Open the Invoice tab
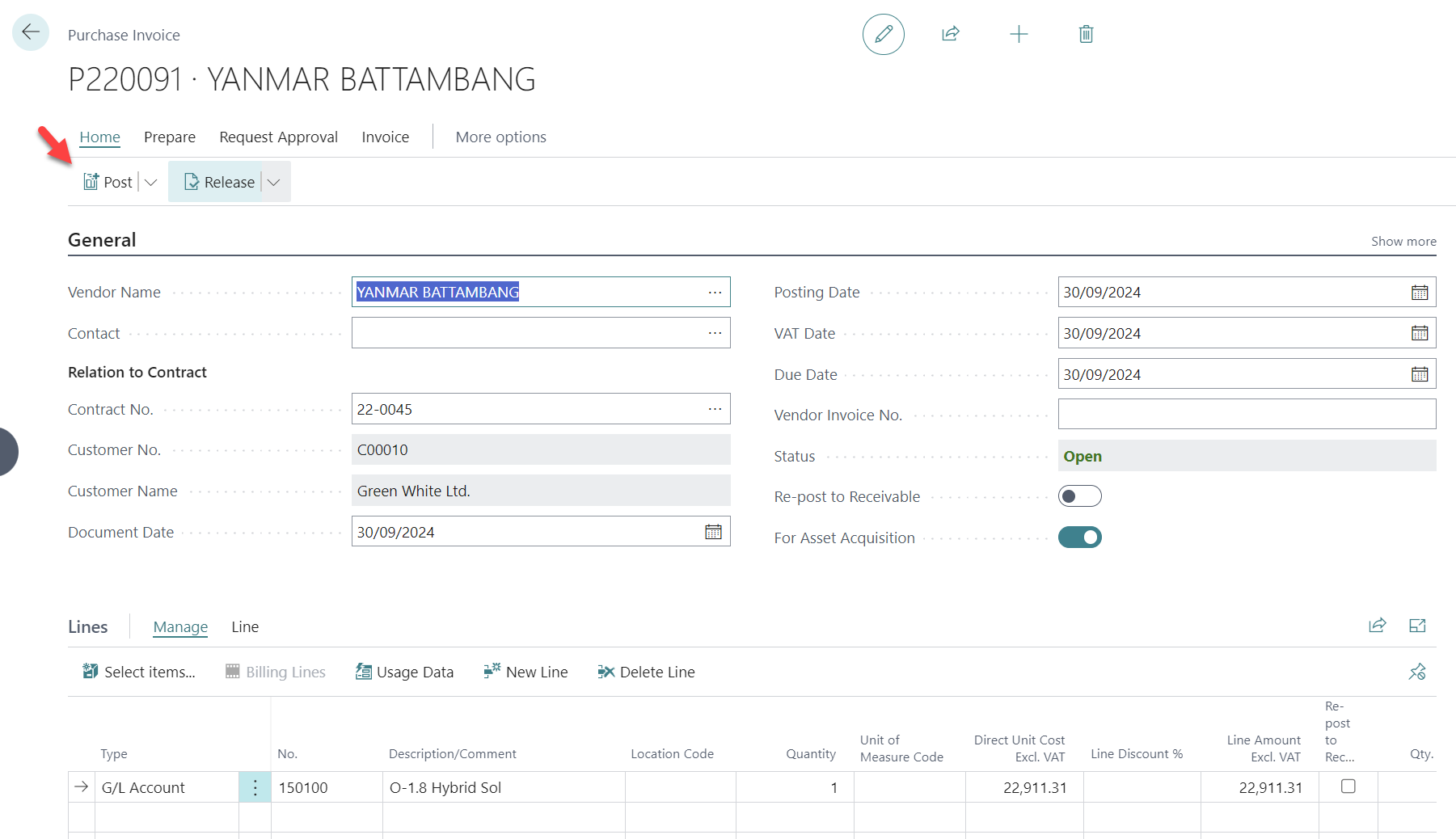Screen dimensions: 1456x839 pos(385,137)
